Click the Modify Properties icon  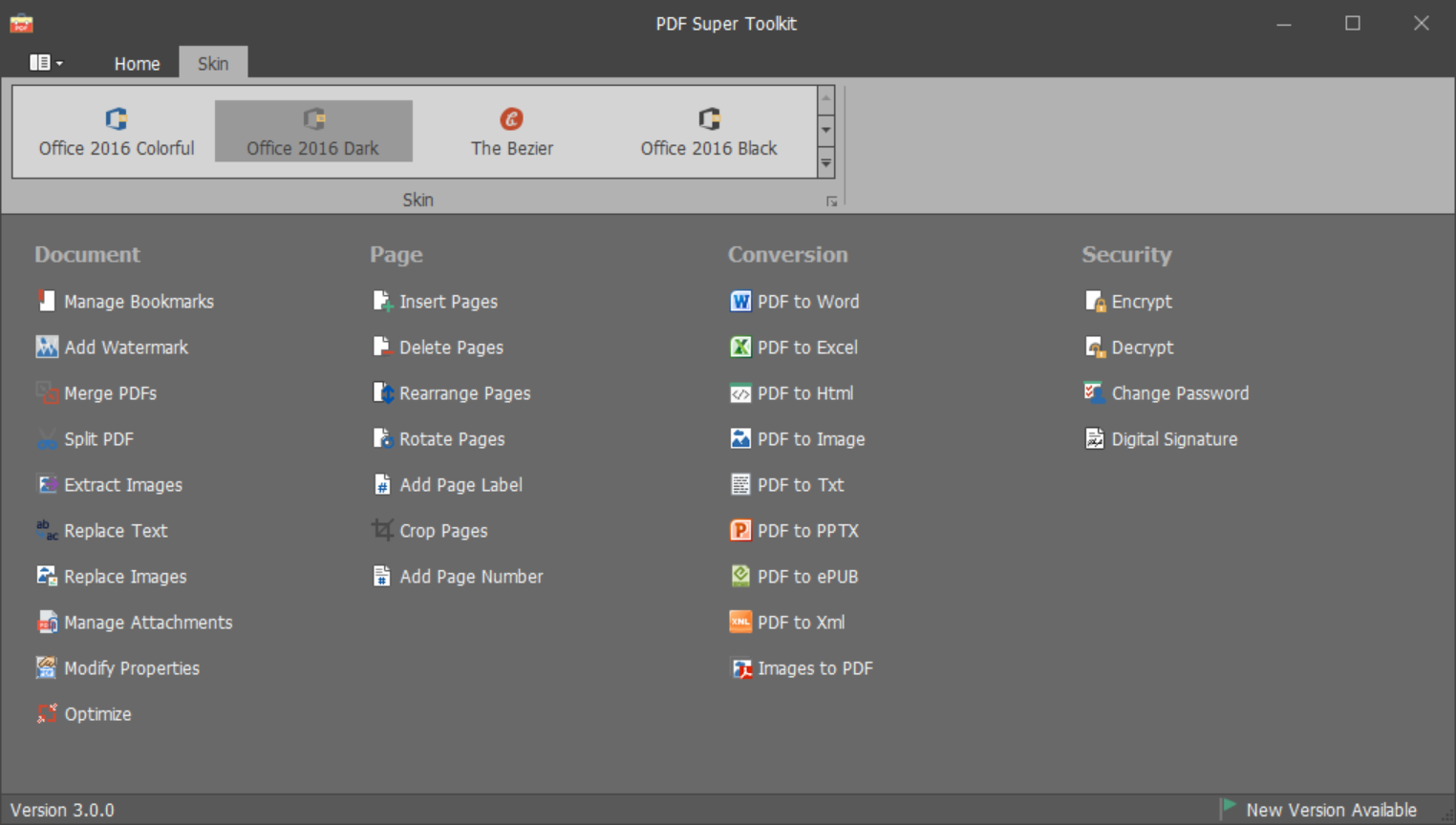47,668
